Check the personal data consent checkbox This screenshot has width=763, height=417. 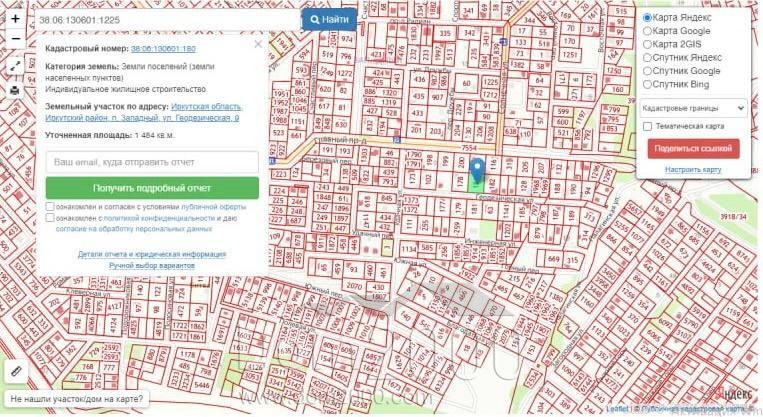[50, 218]
